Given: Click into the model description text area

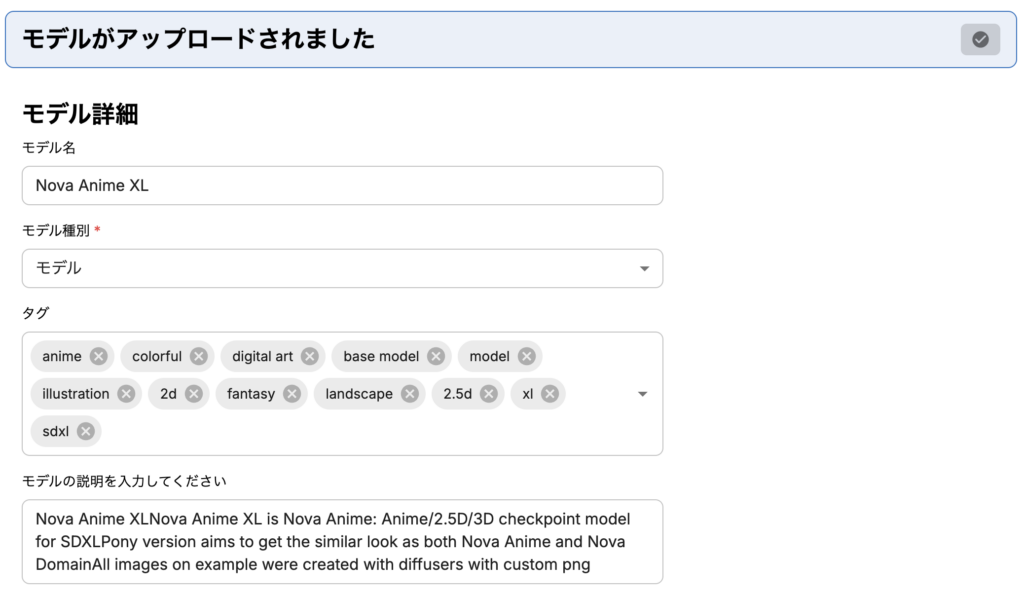Looking at the screenshot, I should tap(342, 541).
